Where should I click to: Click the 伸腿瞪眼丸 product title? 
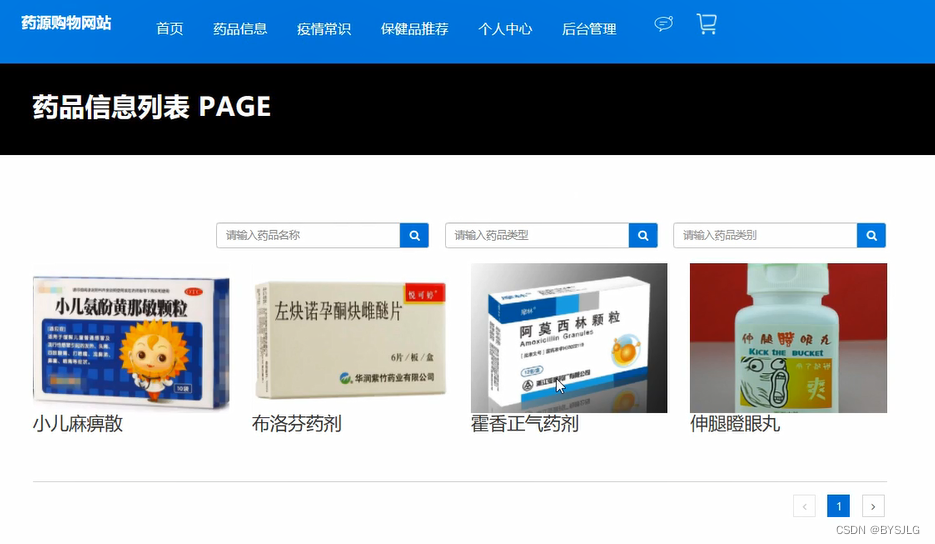pos(735,424)
